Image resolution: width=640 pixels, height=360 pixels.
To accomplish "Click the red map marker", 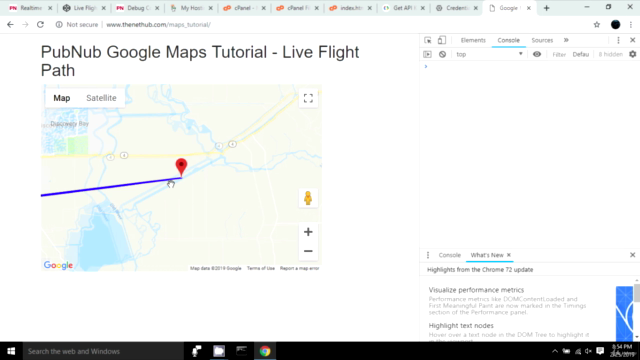I will 181,167.
